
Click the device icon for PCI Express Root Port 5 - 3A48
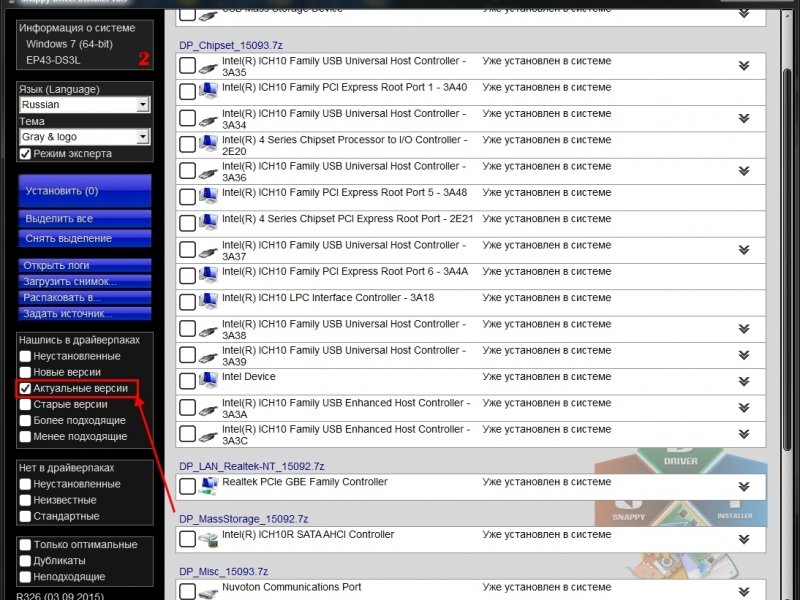click(x=208, y=195)
